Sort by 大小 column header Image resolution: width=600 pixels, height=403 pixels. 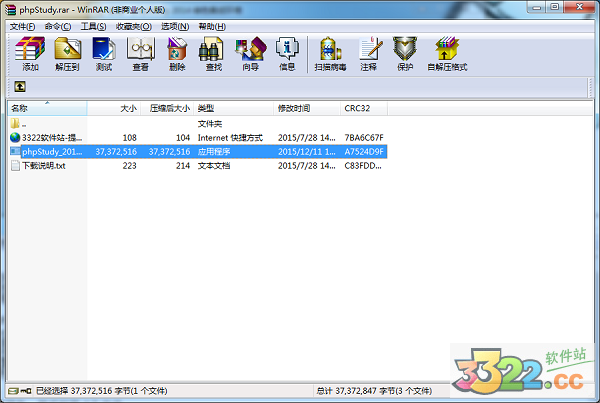[114, 108]
